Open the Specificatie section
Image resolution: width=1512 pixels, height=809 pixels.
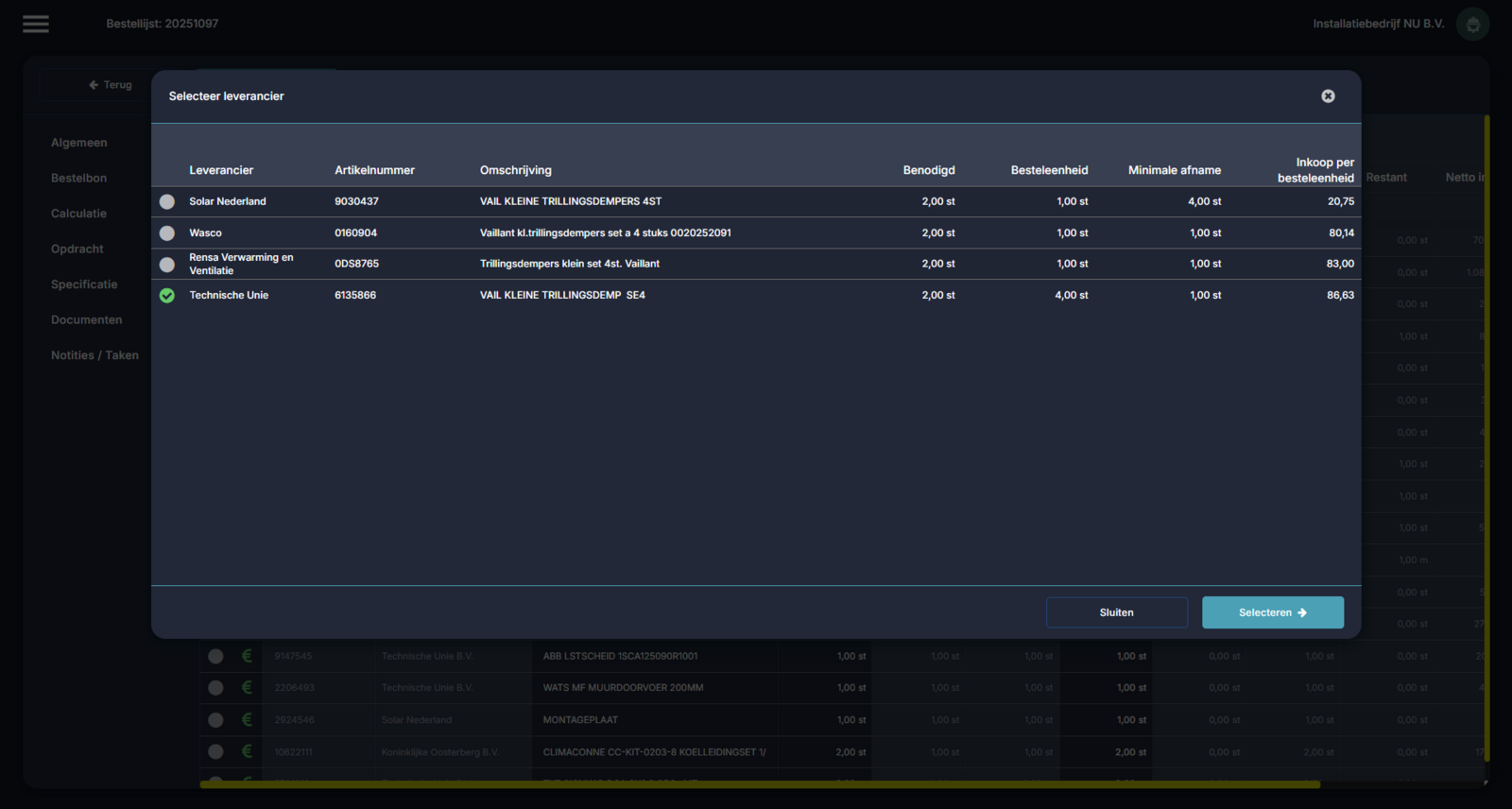pos(84,284)
